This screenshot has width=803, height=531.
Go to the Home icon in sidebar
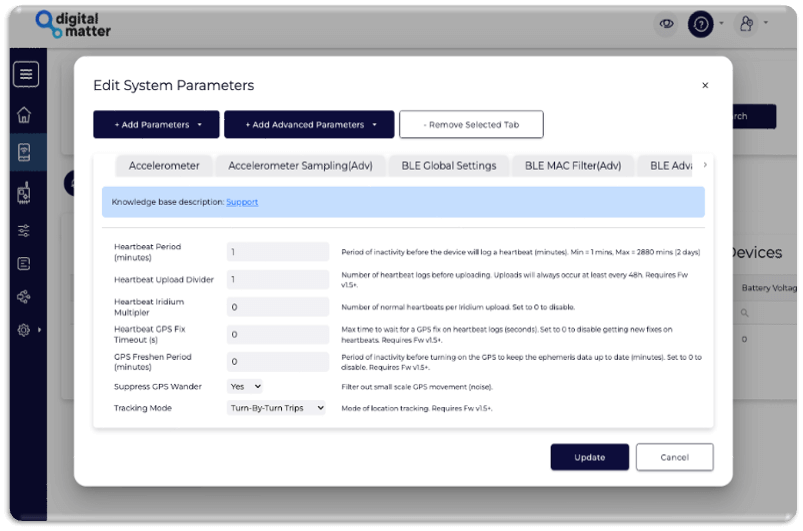click(x=25, y=114)
